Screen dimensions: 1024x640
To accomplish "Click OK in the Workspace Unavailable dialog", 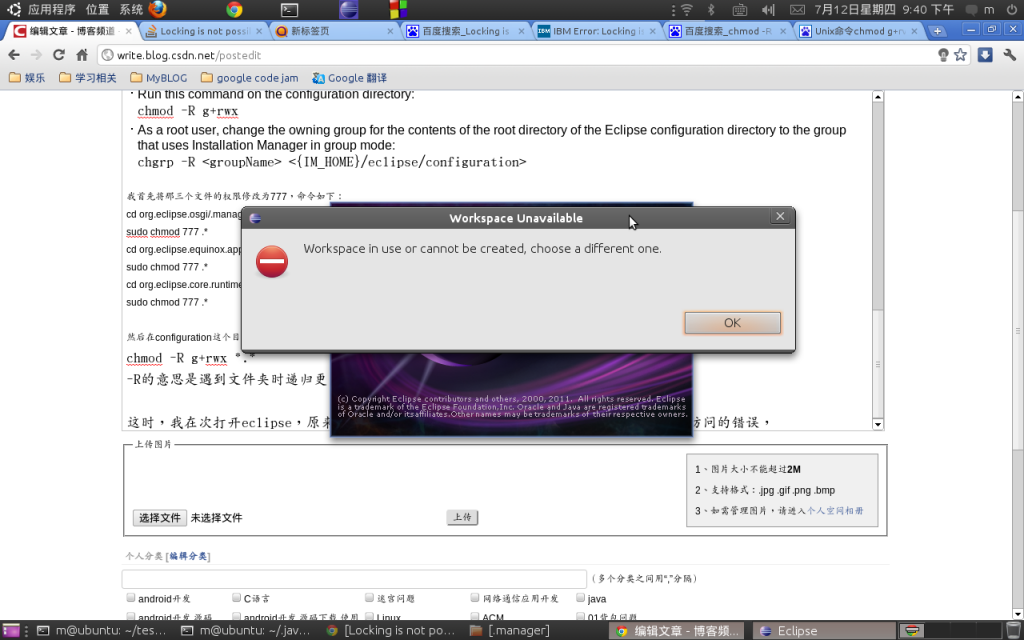I will pyautogui.click(x=731, y=322).
